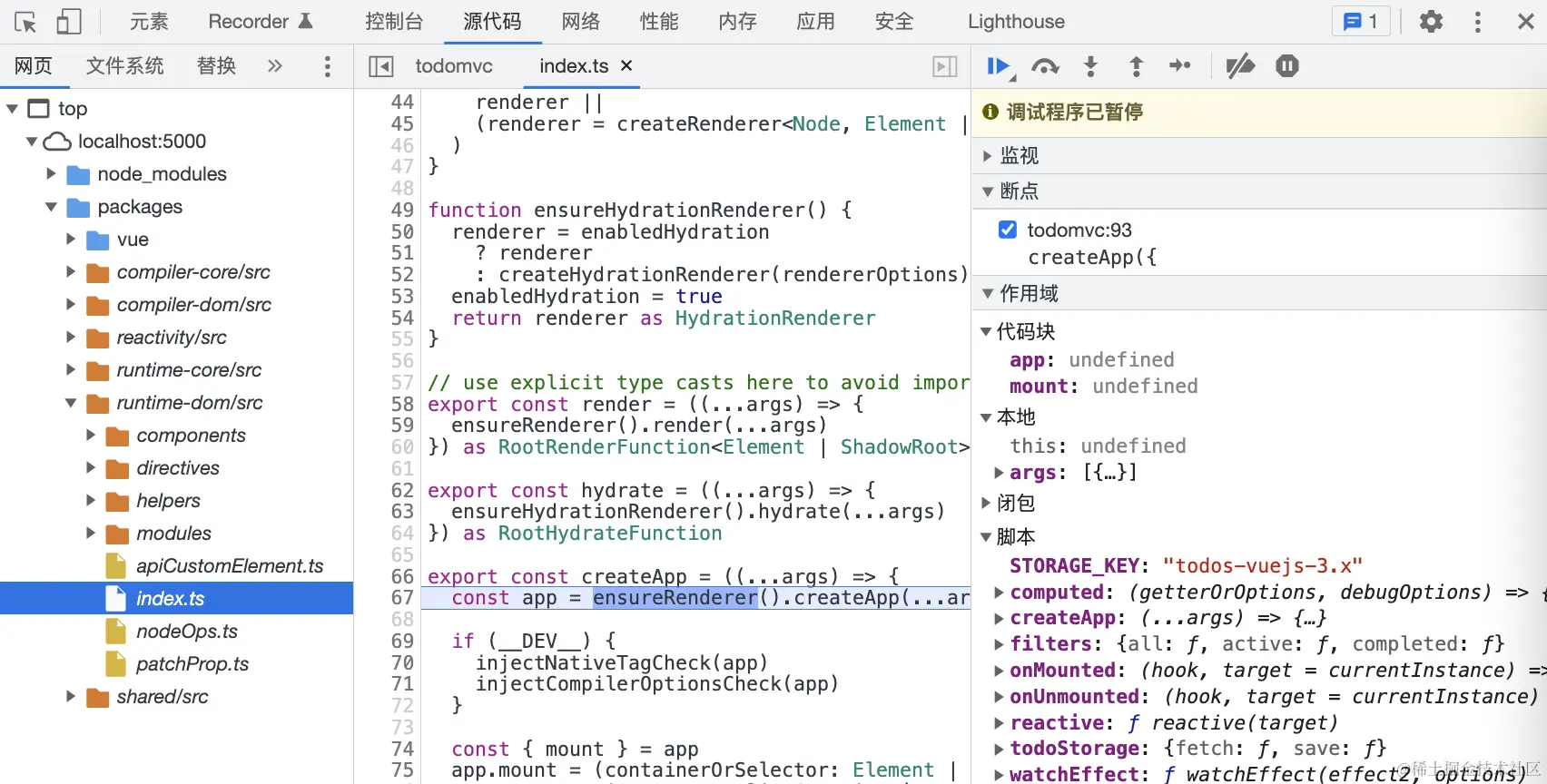Expand the components folder
This screenshot has width=1547, height=784.
point(92,436)
